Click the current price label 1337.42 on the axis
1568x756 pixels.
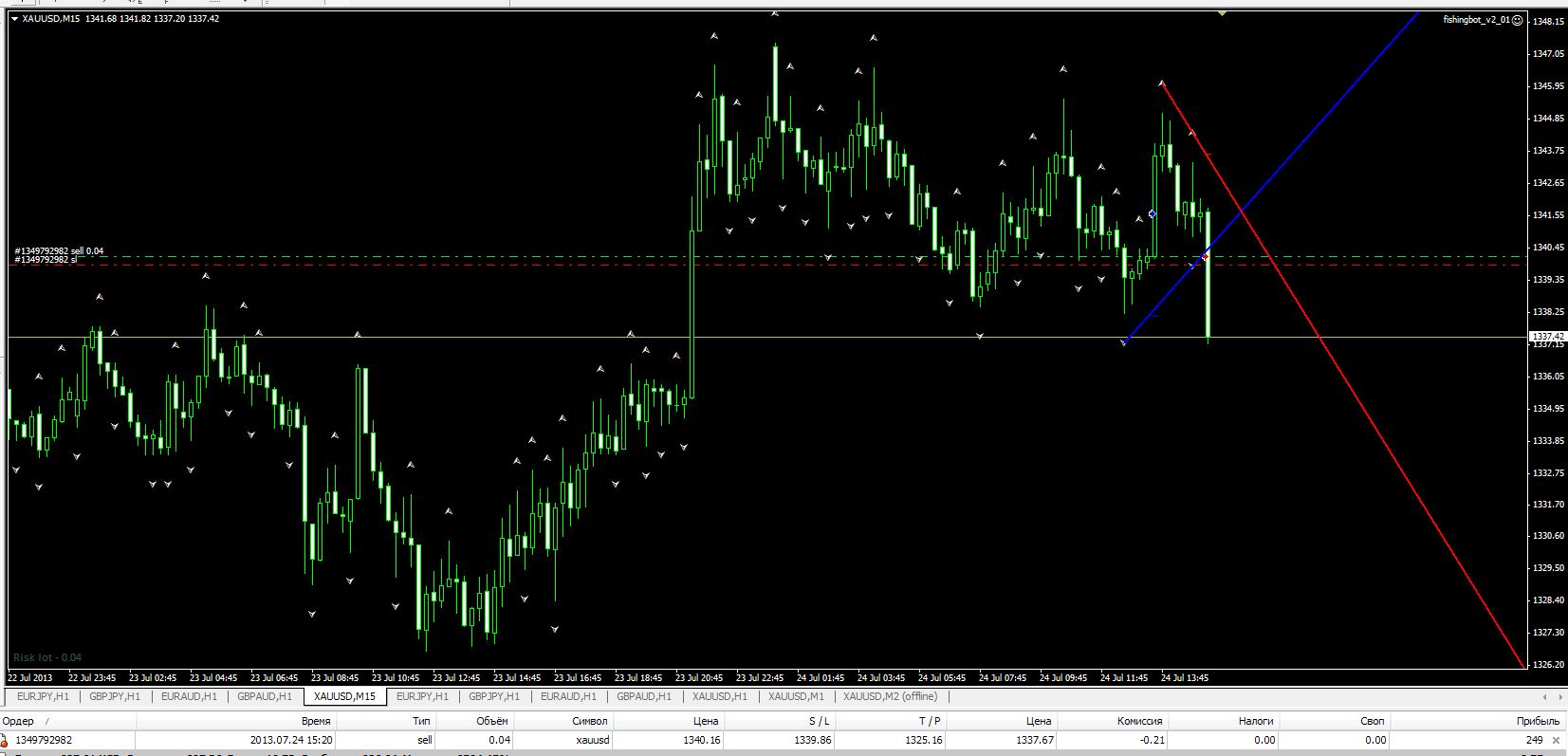click(x=1547, y=337)
